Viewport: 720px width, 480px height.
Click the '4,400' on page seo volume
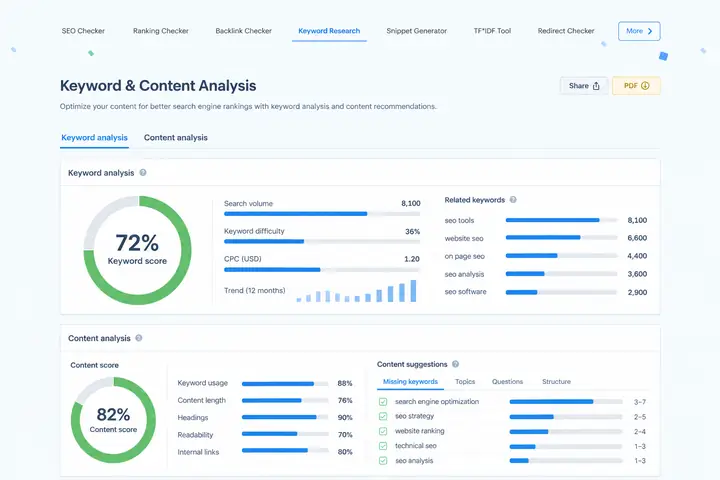coord(637,256)
